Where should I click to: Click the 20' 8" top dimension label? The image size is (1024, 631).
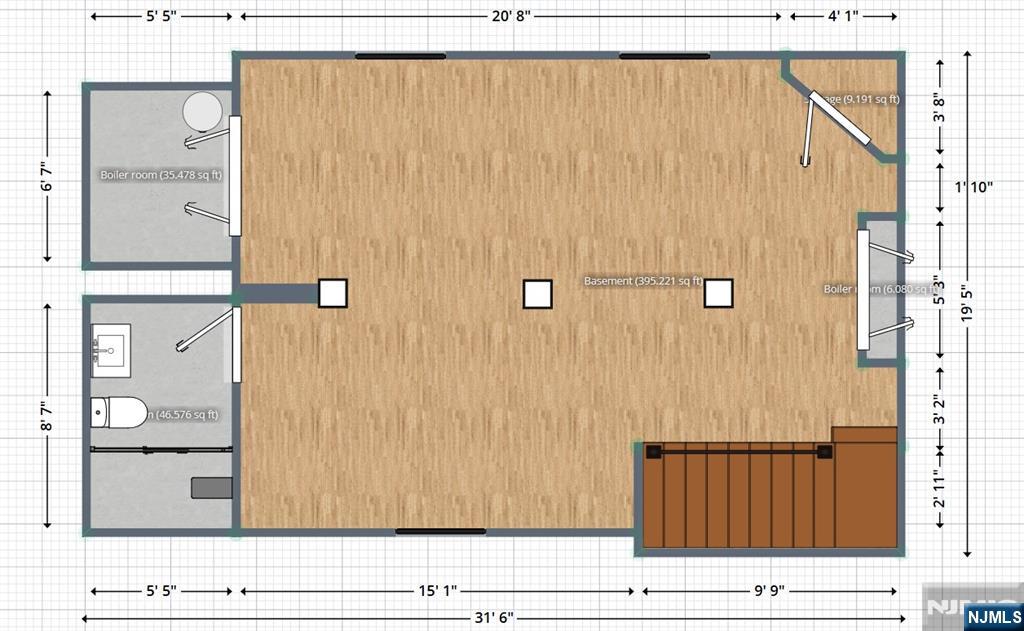coord(511,16)
